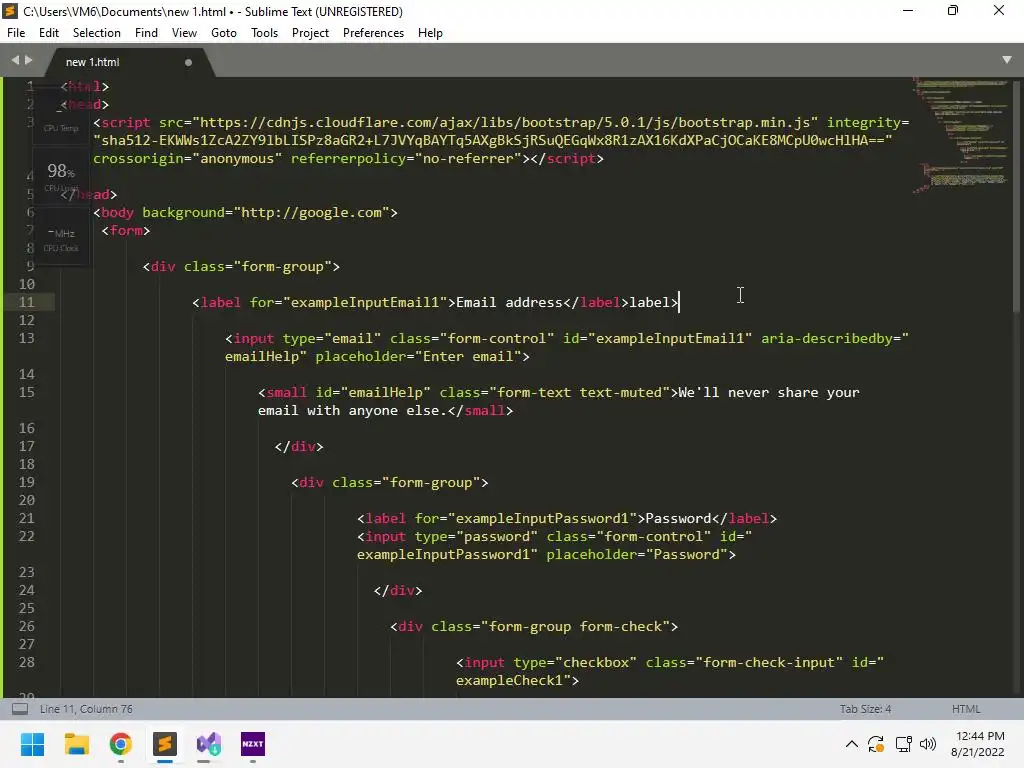Click the placeholder="Enter email" attribute
The height and width of the screenshot is (768, 1024).
pyautogui.click(x=418, y=357)
